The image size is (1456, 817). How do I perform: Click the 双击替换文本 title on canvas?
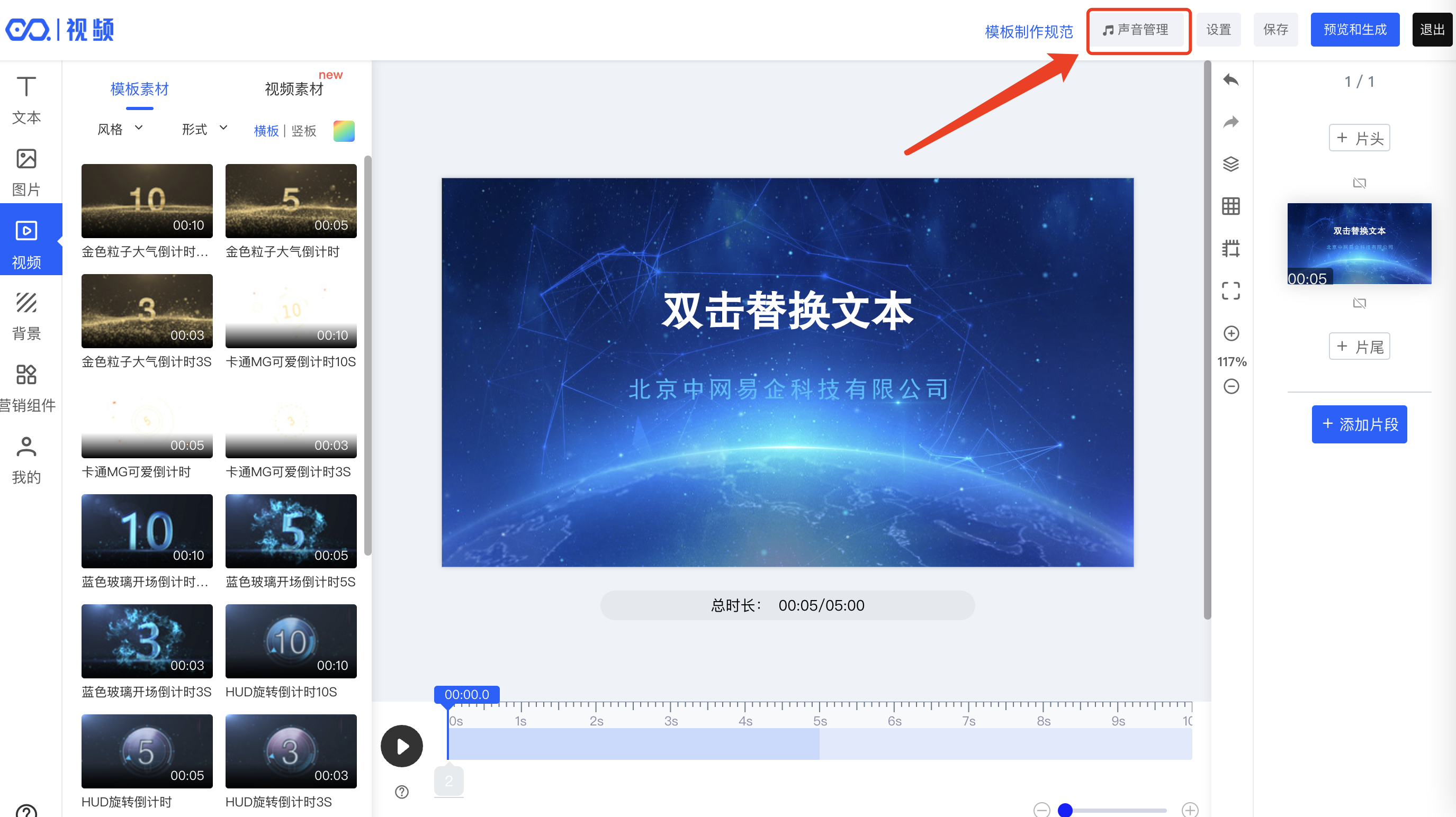(787, 311)
